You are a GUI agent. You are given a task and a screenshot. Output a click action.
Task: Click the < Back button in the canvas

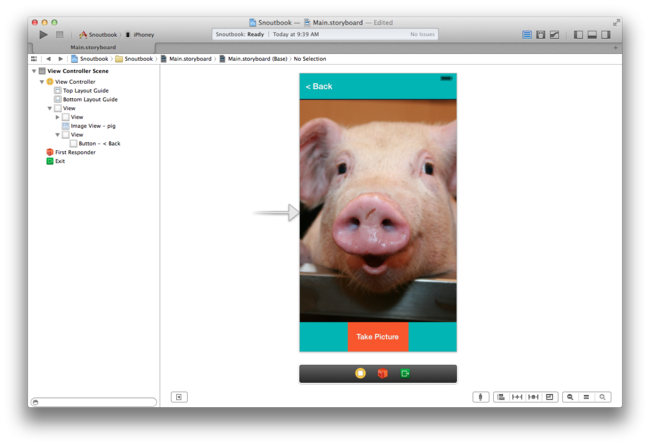pyautogui.click(x=319, y=87)
